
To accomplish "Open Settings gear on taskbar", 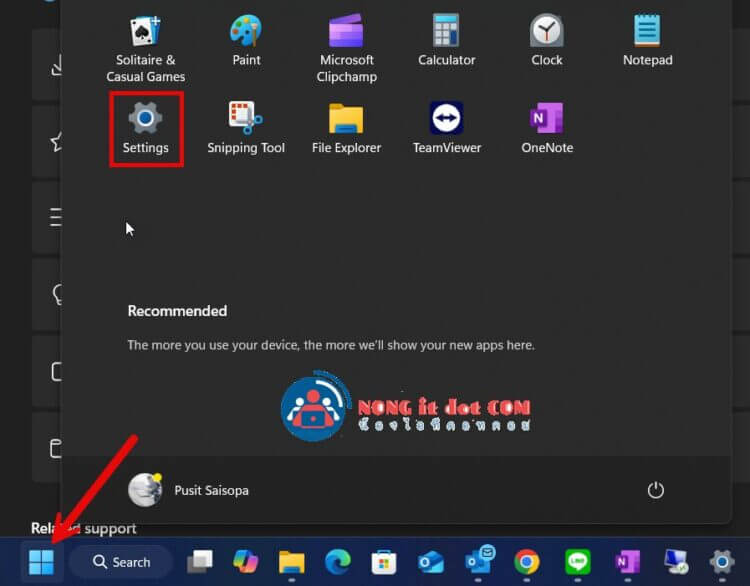I will [722, 562].
